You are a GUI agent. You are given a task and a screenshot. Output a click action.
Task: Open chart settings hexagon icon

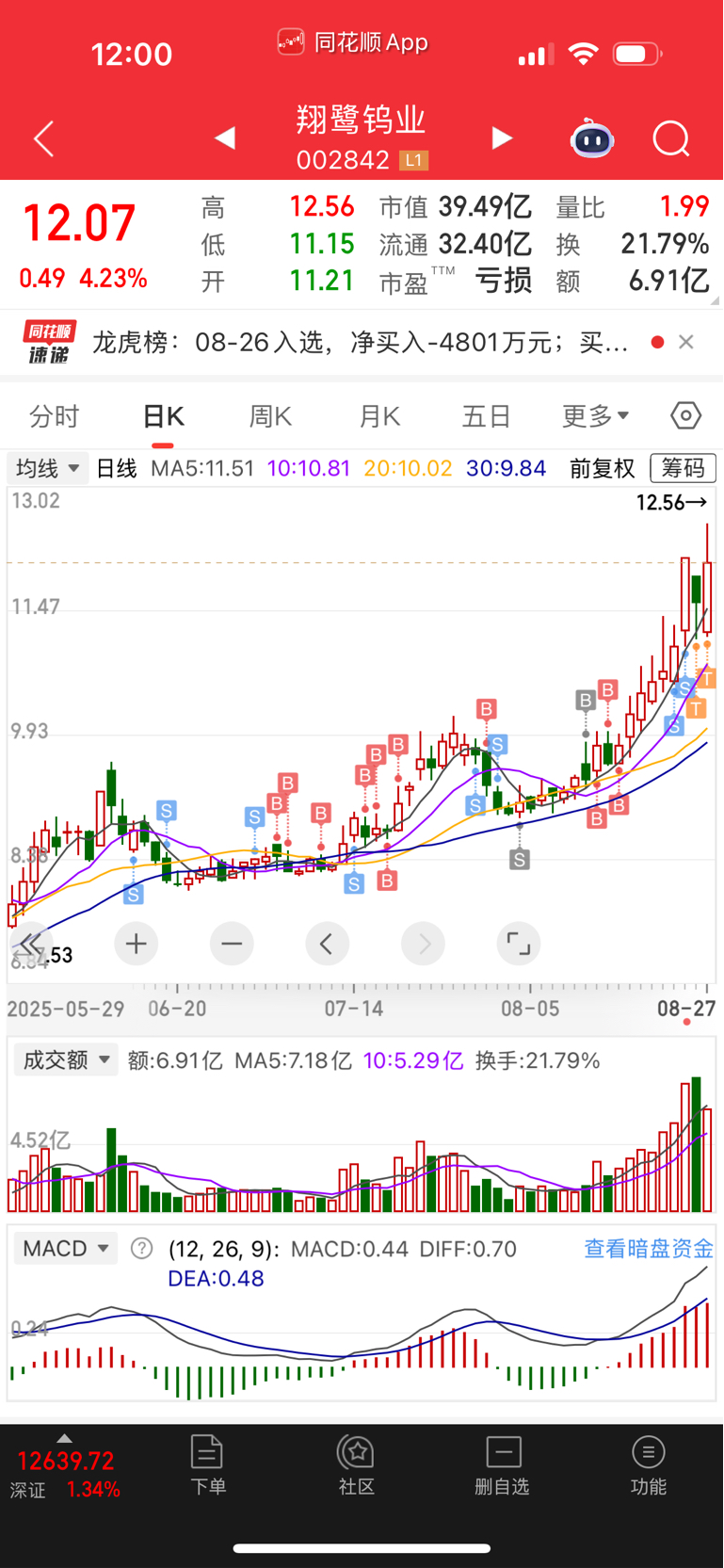(x=686, y=415)
